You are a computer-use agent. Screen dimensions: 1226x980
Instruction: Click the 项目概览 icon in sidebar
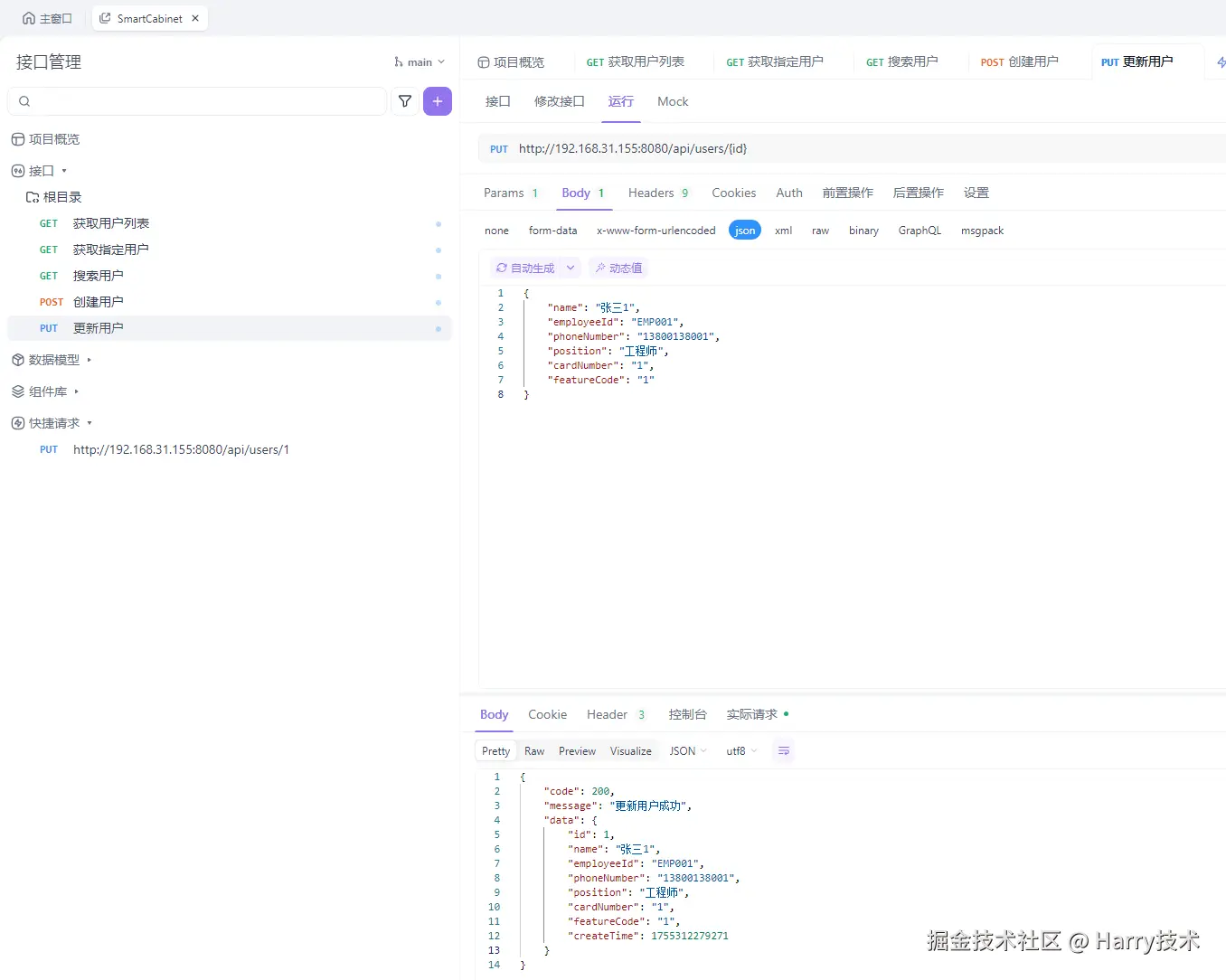coord(17,139)
